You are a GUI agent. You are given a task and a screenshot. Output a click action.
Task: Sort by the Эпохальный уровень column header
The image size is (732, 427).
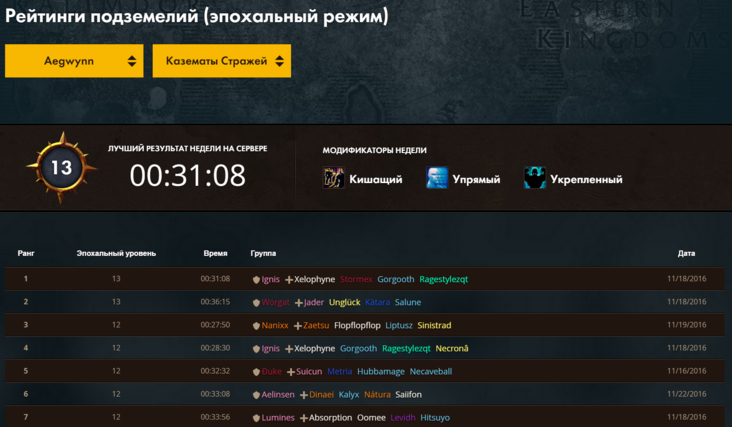116,254
